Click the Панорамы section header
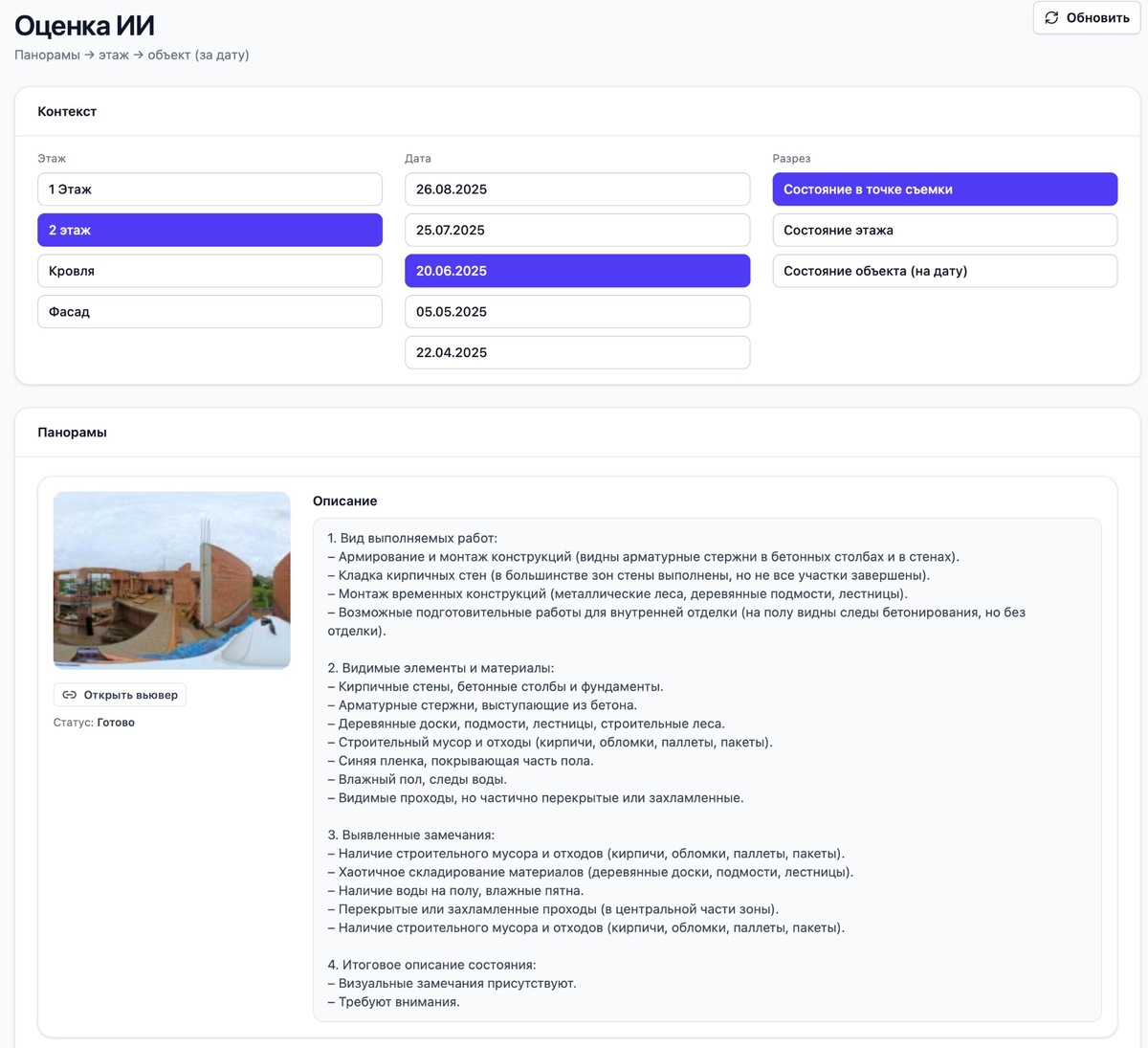Image resolution: width=1148 pixels, height=1048 pixels. [72, 433]
